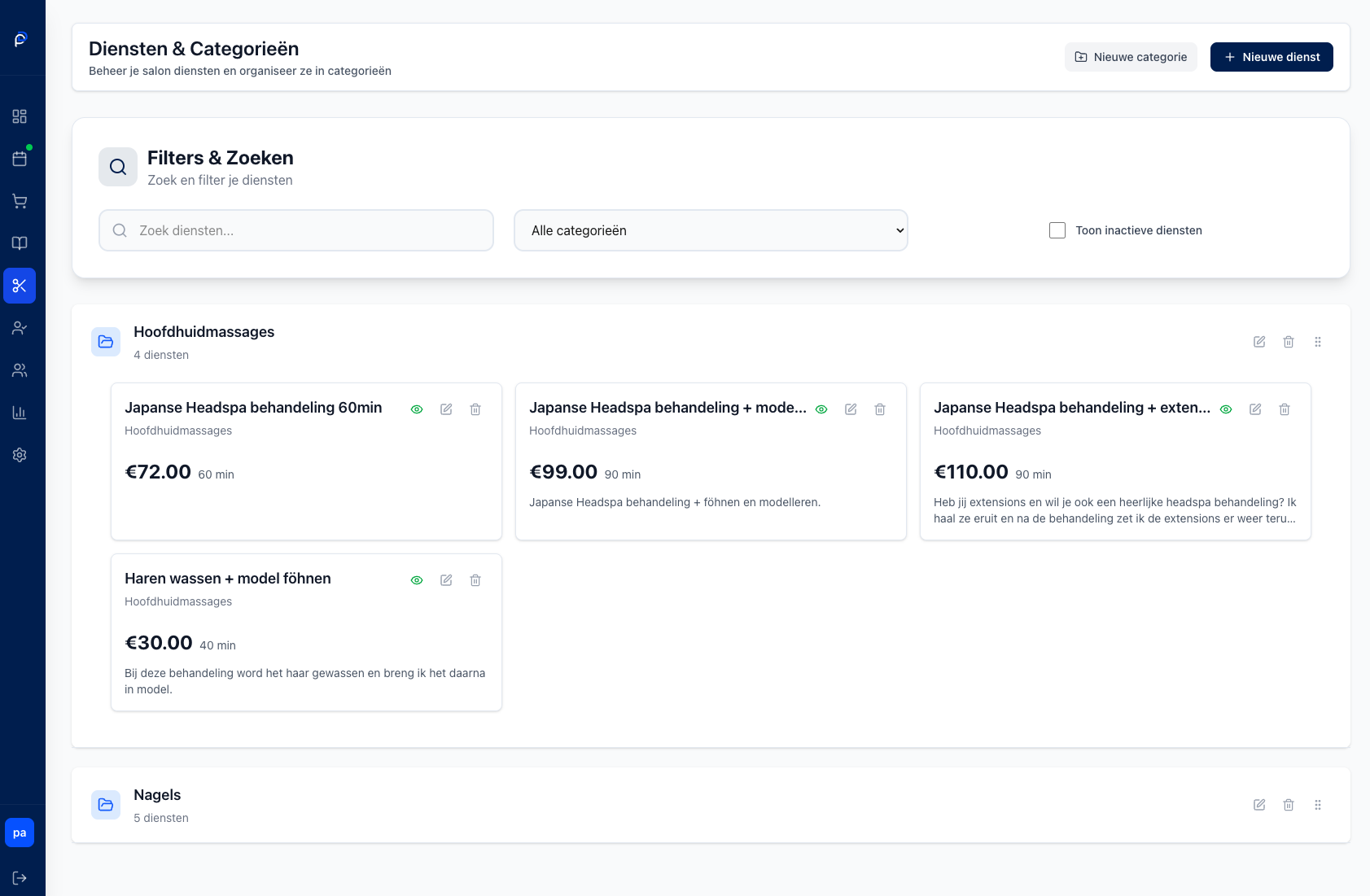
Task: Delete the Haren wassen + model föhnen service
Action: point(475,580)
